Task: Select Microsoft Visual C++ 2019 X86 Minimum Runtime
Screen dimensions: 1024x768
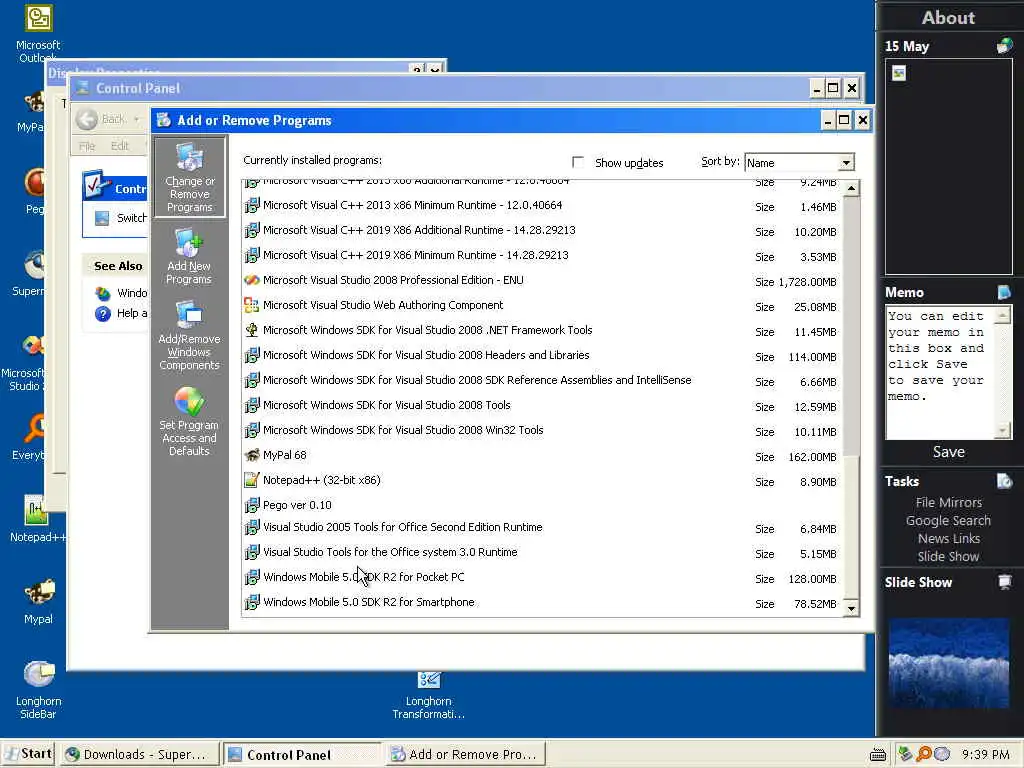Action: pos(541,255)
